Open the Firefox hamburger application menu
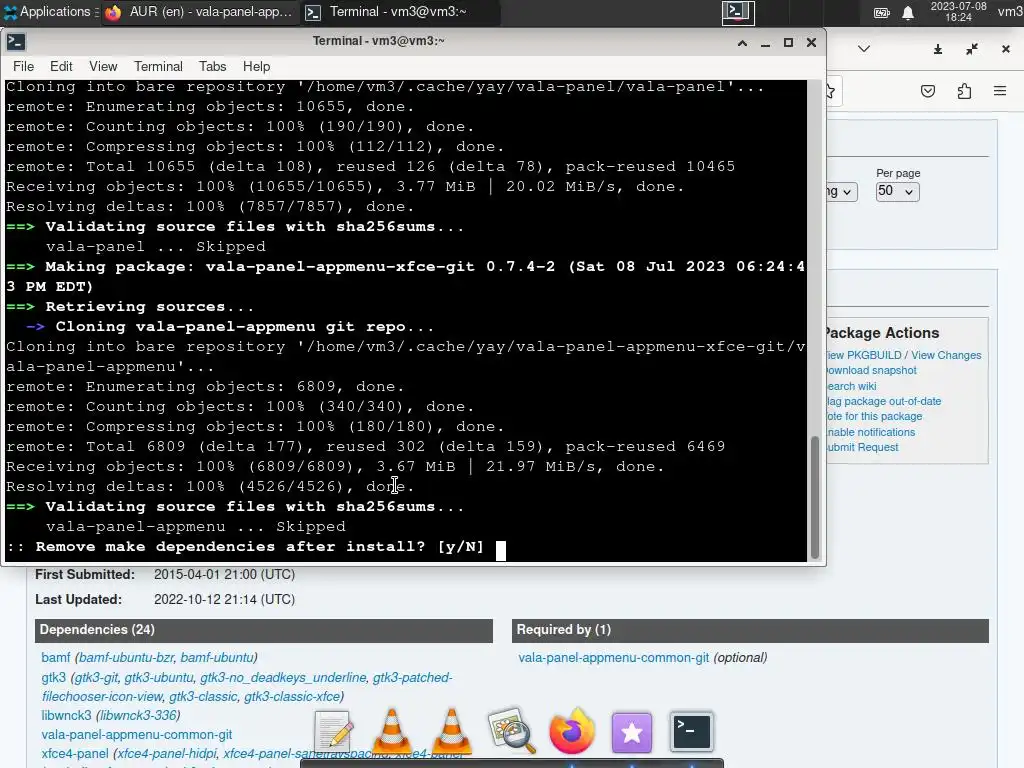The height and width of the screenshot is (768, 1024). pos(1000,91)
